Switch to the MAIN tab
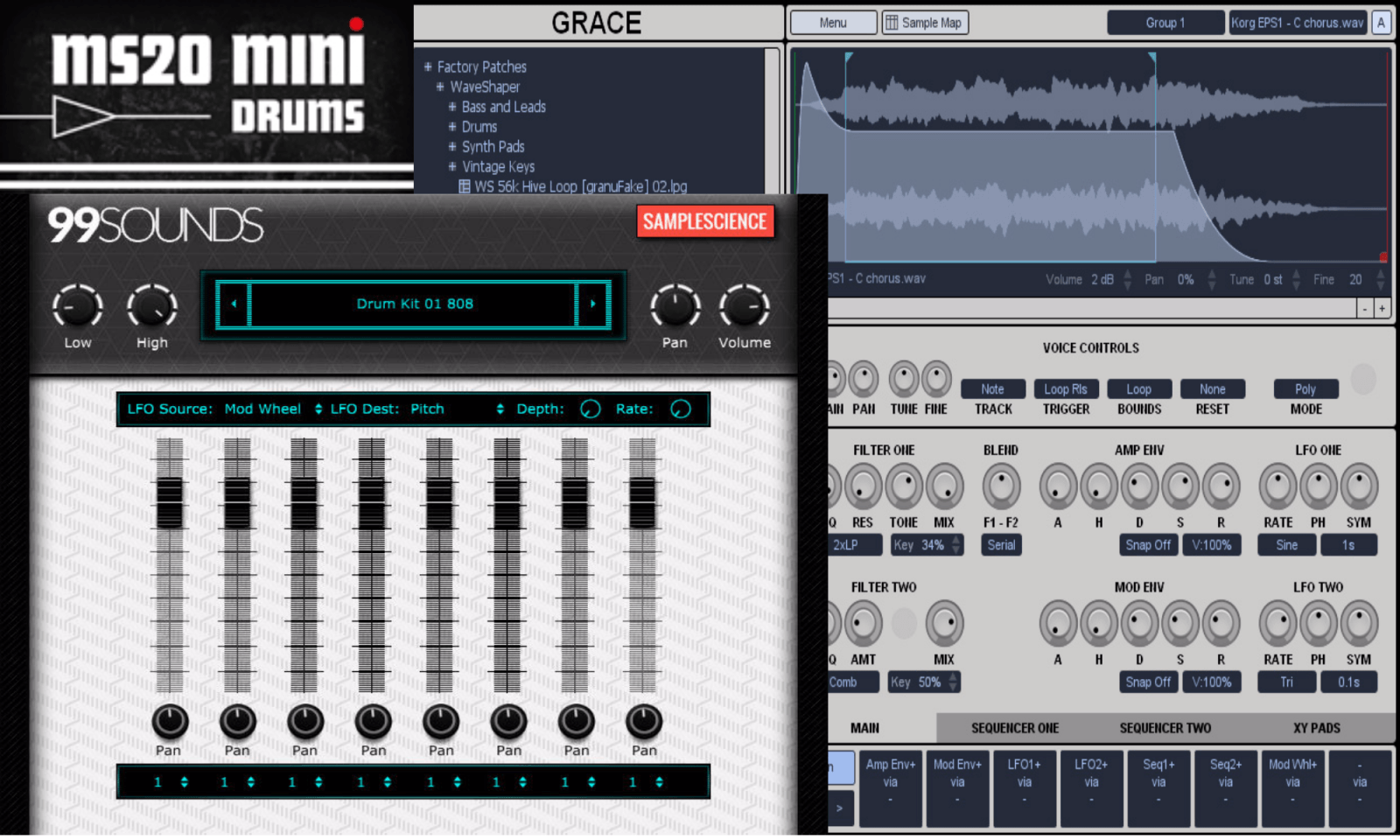Viewport: 1400px width, 840px height. (864, 728)
